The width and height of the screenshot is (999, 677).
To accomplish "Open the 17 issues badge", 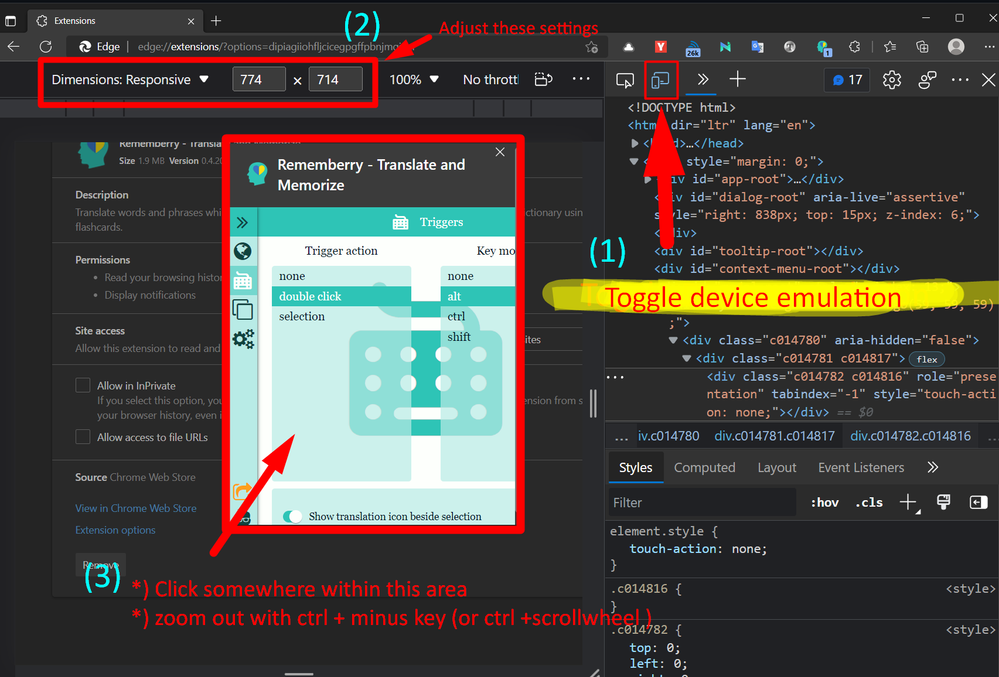I will 847,80.
